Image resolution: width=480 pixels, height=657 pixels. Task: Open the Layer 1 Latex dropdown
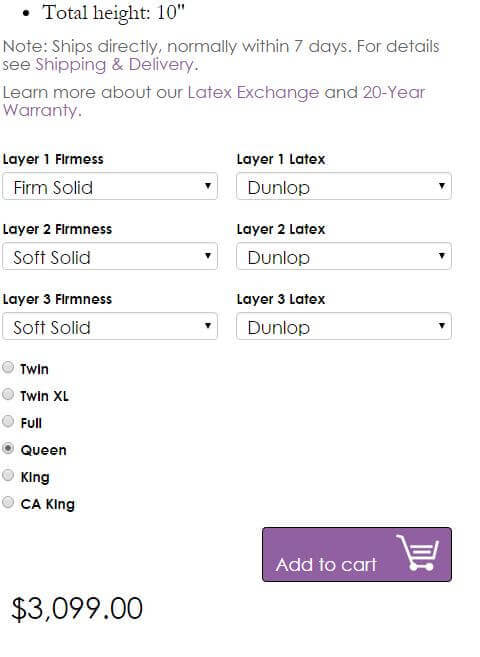point(344,186)
